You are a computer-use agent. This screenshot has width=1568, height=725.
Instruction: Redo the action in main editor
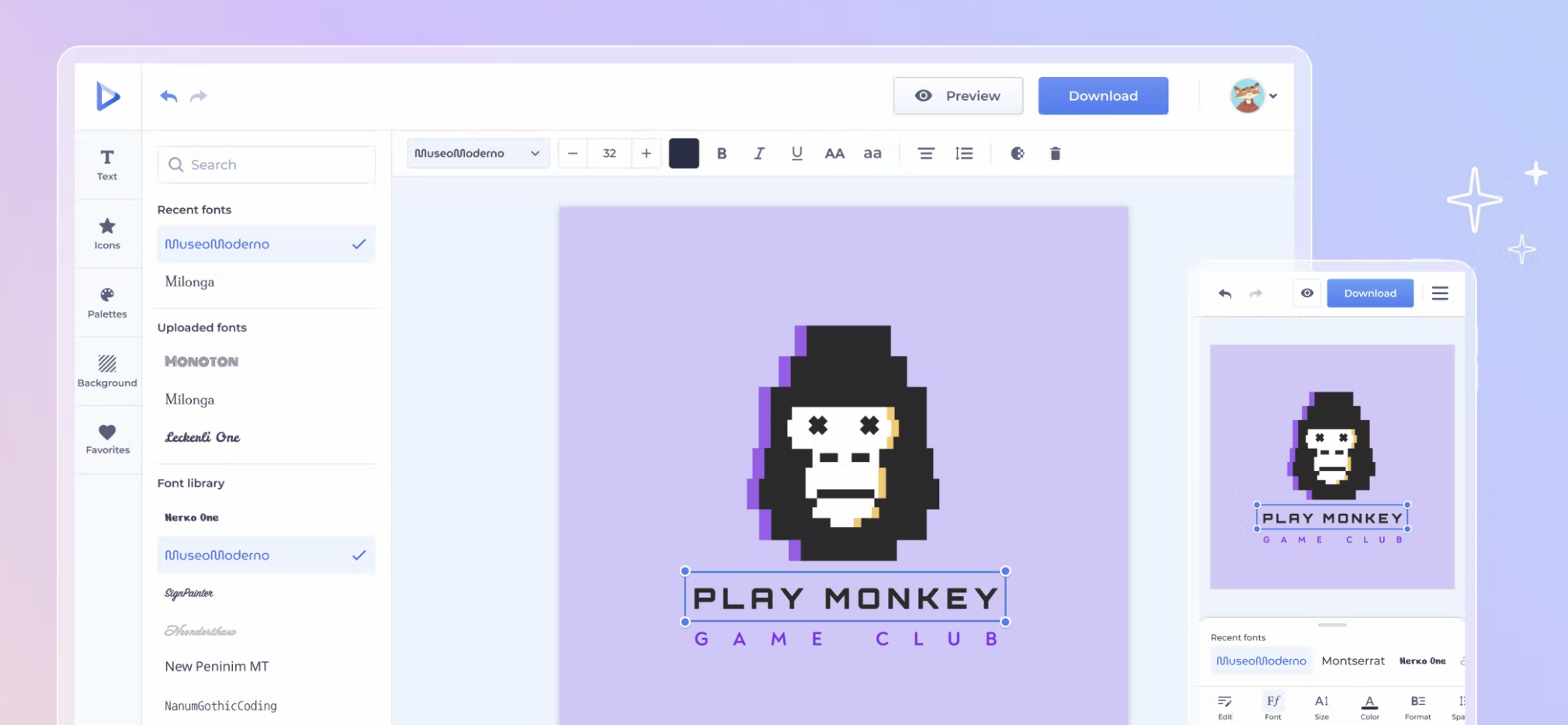(x=199, y=96)
